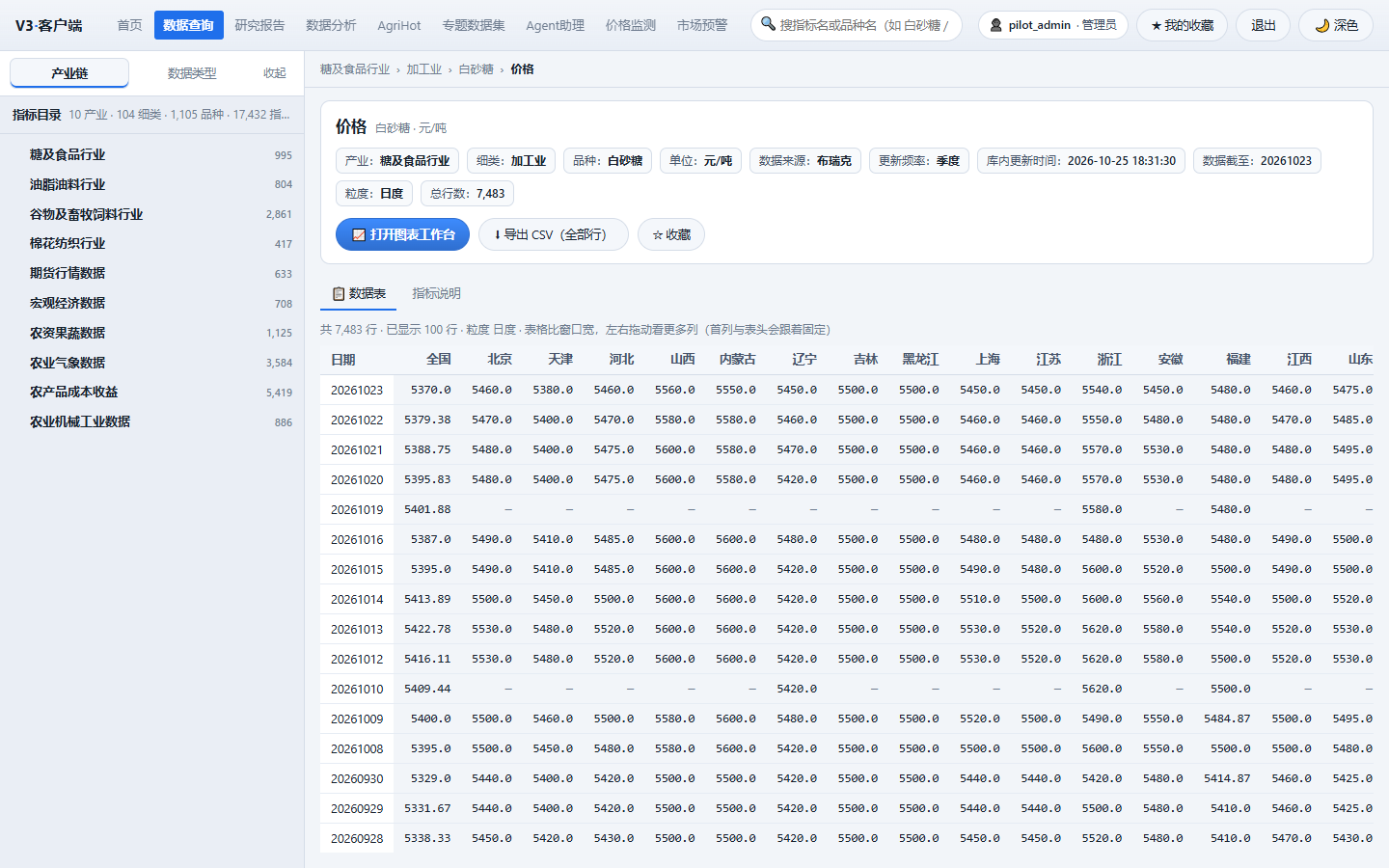The width and height of the screenshot is (1389, 868).
Task: Click date cell 20261023
Action: 357,391
